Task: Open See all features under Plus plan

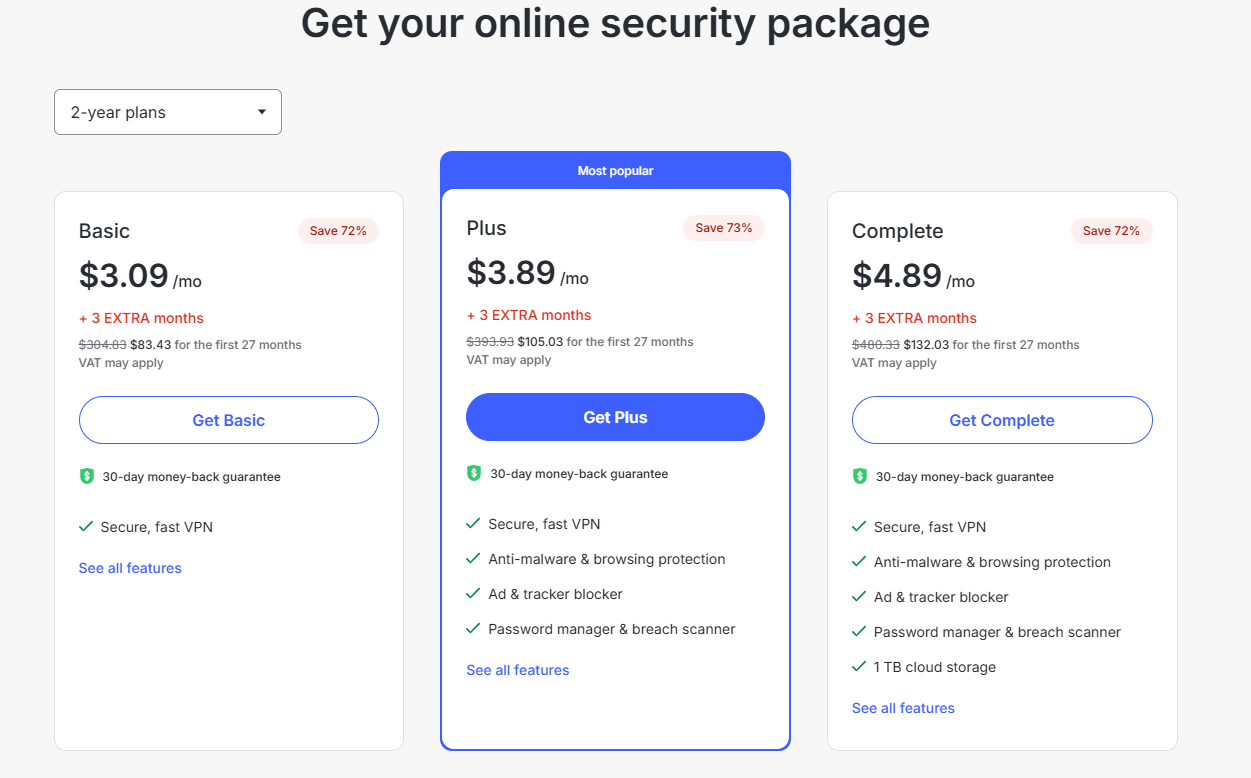Action: [x=518, y=670]
